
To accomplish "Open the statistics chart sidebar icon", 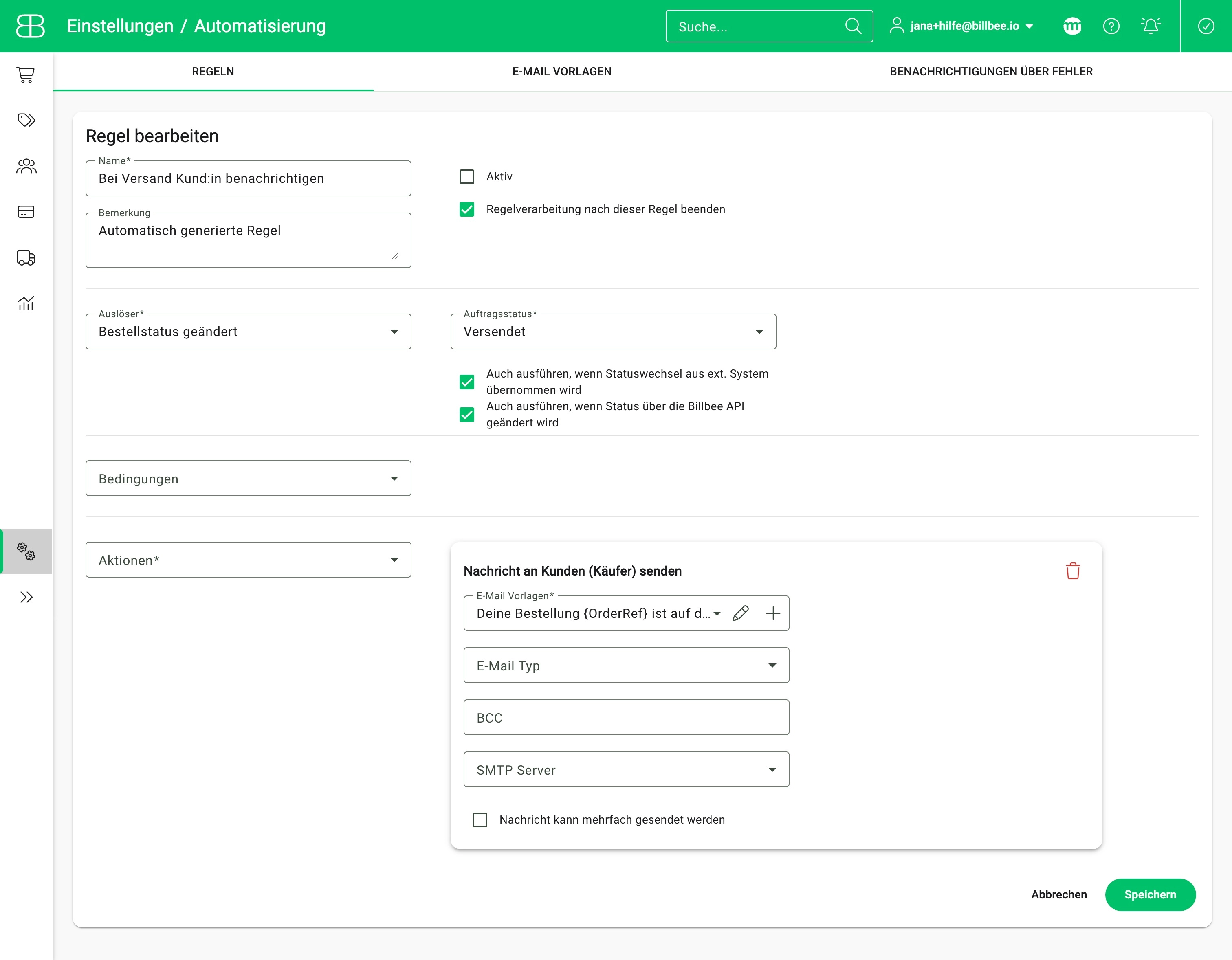I will (26, 303).
